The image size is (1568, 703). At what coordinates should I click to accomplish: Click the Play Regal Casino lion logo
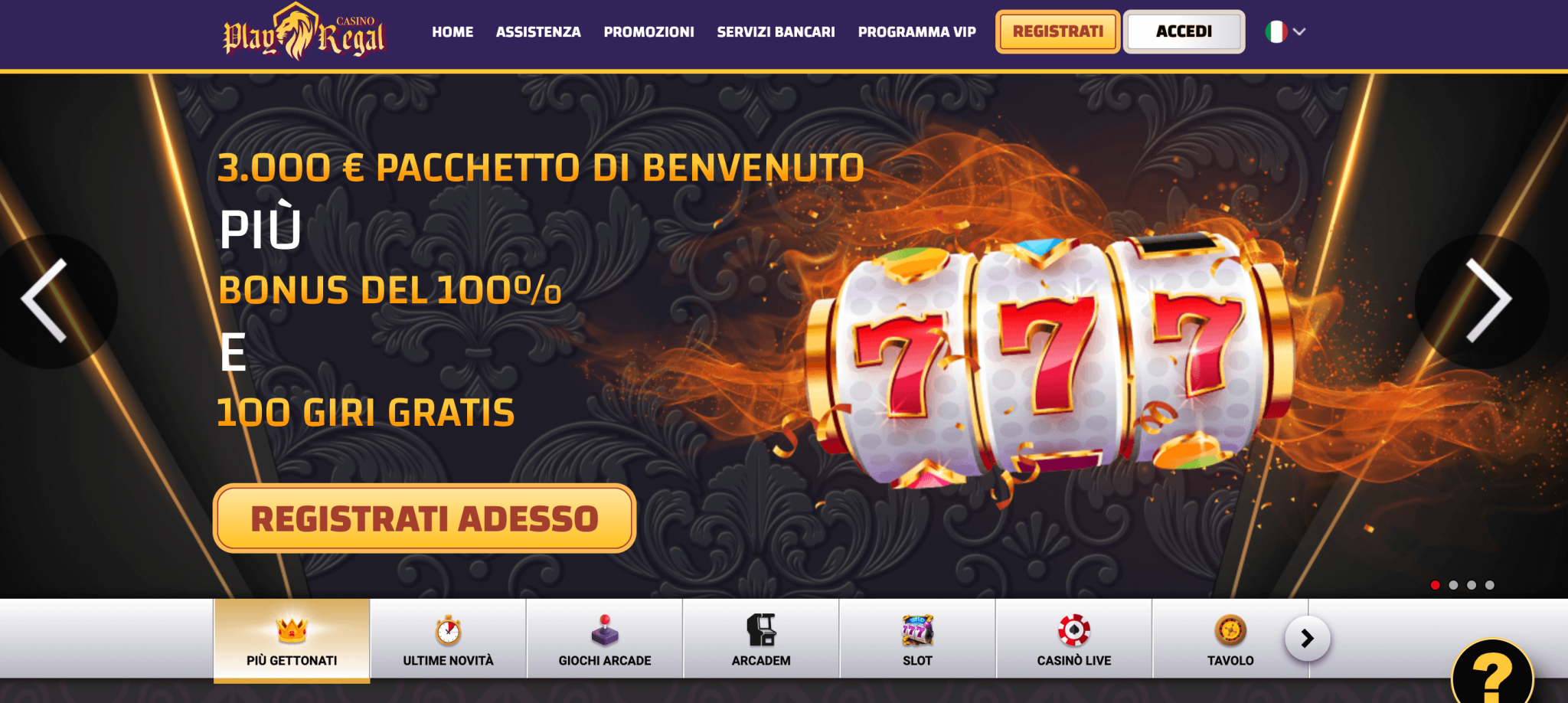[x=304, y=32]
